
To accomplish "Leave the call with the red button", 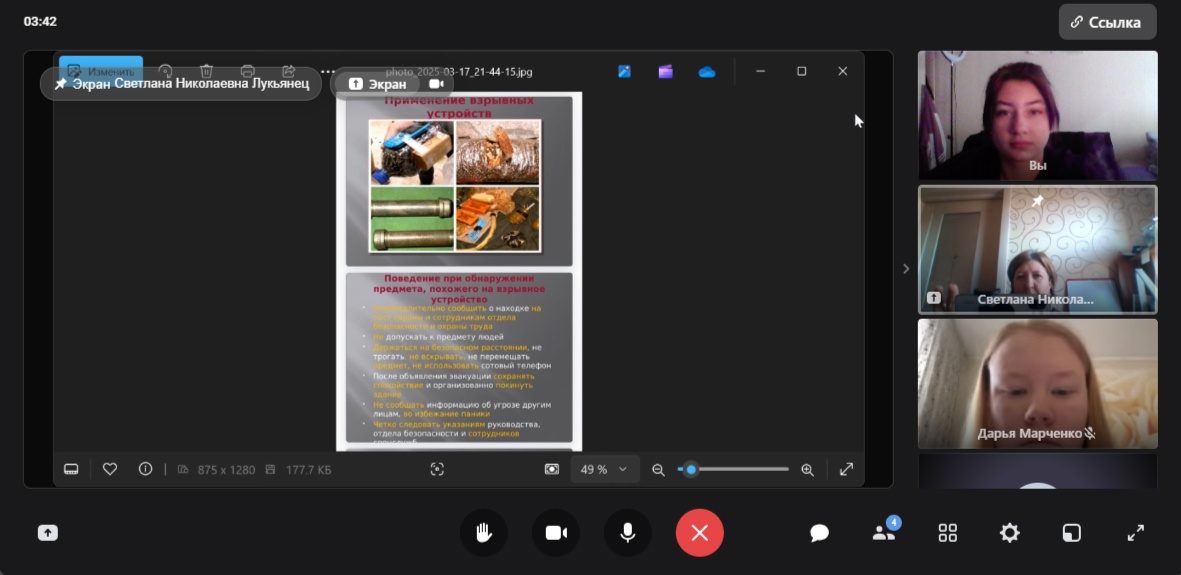I will (700, 533).
